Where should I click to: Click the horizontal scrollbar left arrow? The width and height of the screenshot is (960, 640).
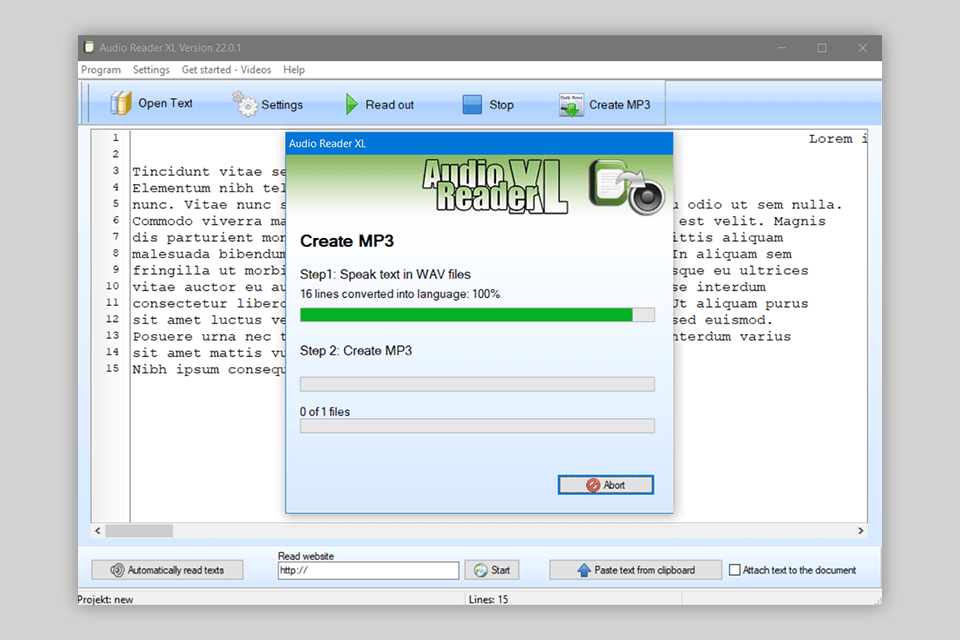pyautogui.click(x=98, y=531)
